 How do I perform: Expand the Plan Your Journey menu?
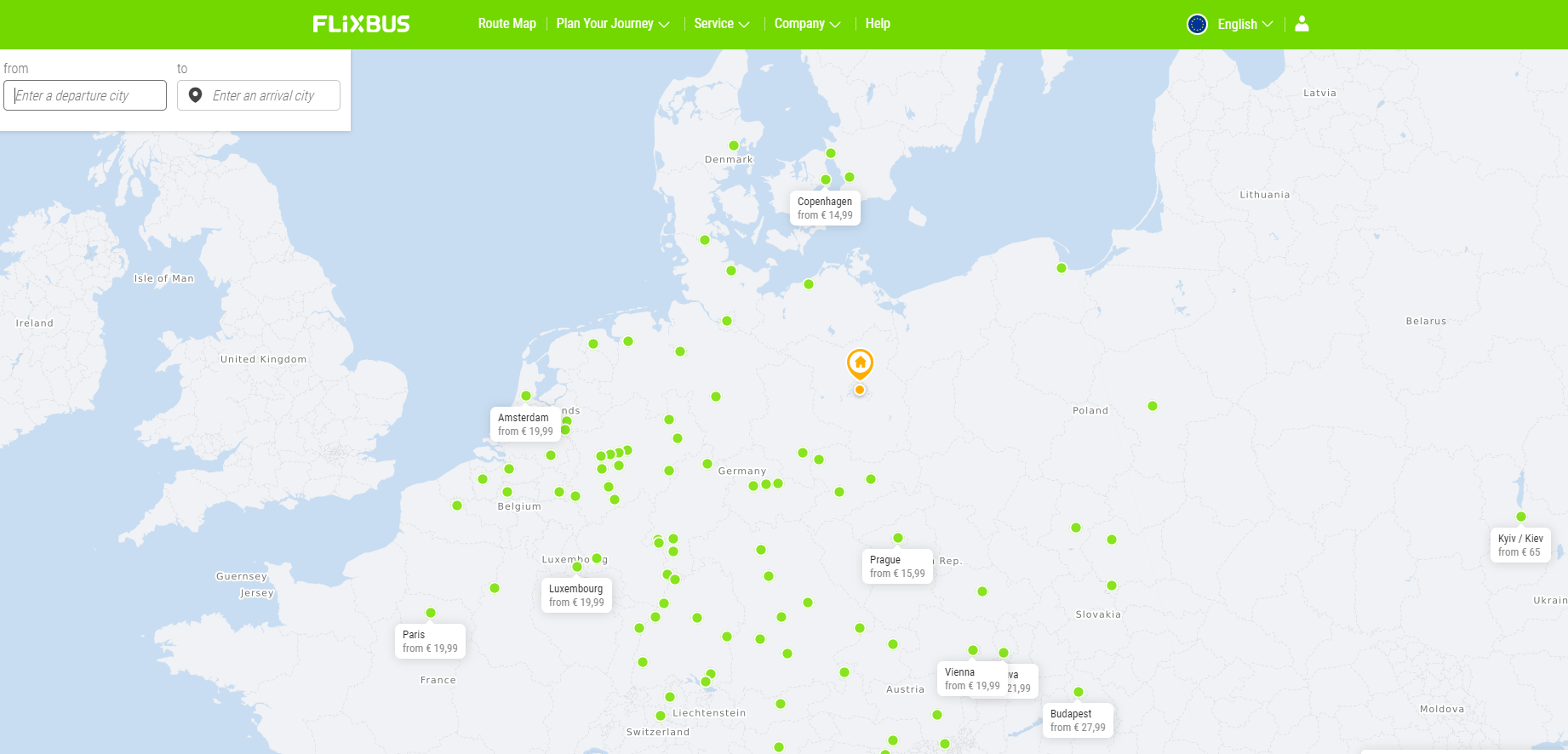click(613, 24)
